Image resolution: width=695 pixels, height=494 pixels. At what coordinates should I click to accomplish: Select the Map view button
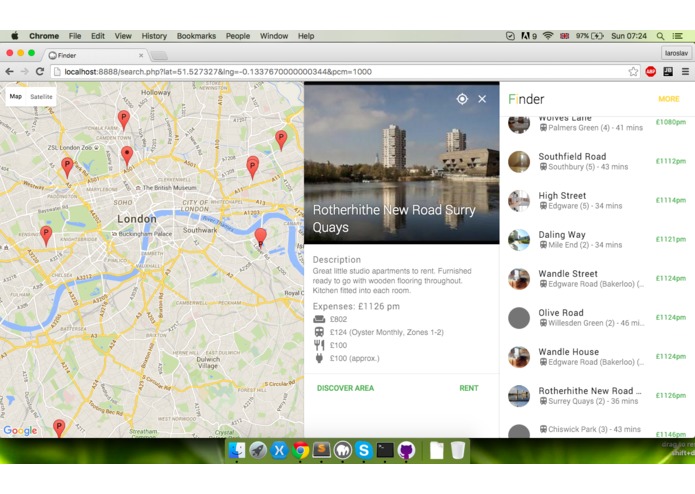(16, 97)
